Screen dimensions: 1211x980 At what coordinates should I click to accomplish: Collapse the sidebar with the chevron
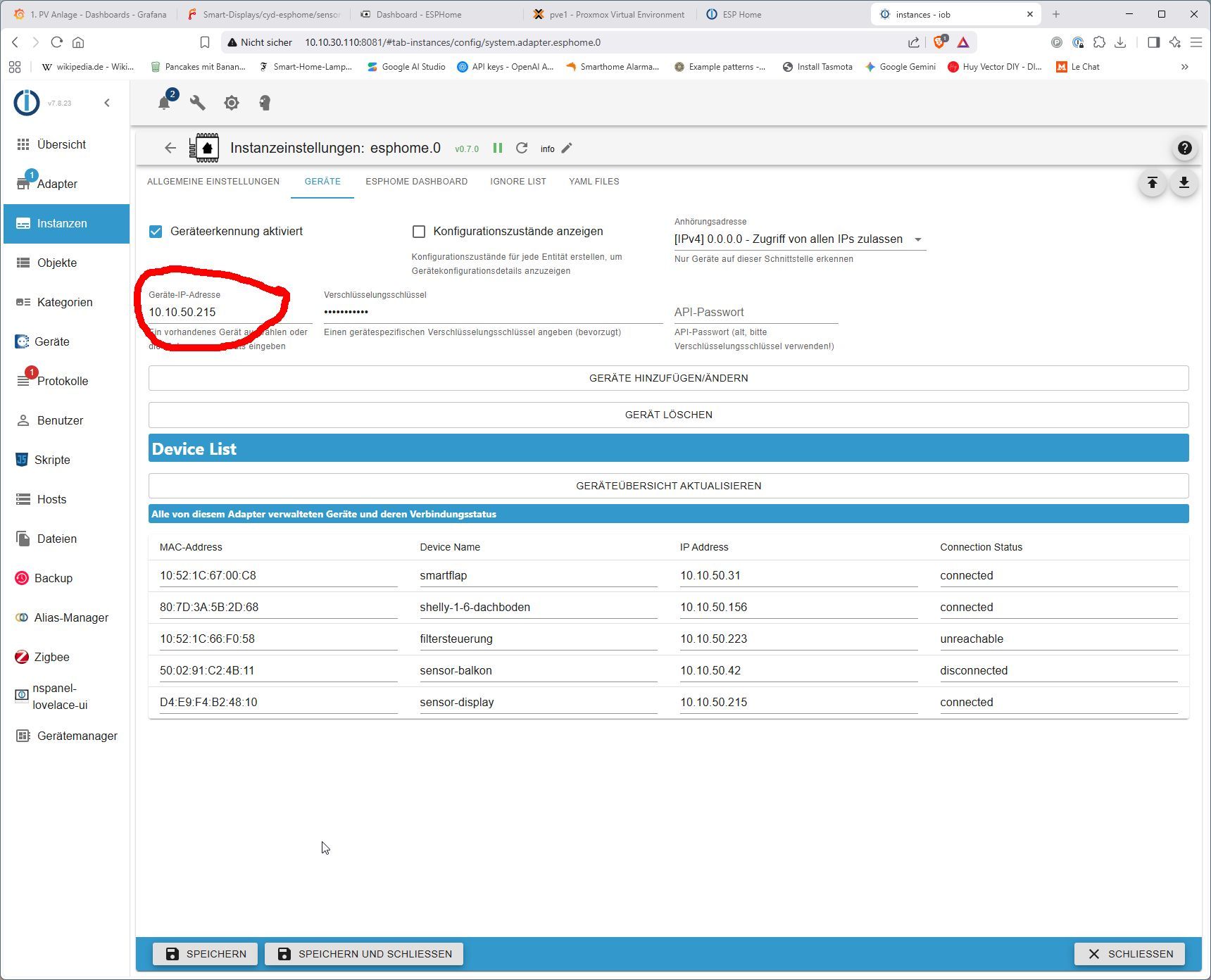(x=107, y=103)
